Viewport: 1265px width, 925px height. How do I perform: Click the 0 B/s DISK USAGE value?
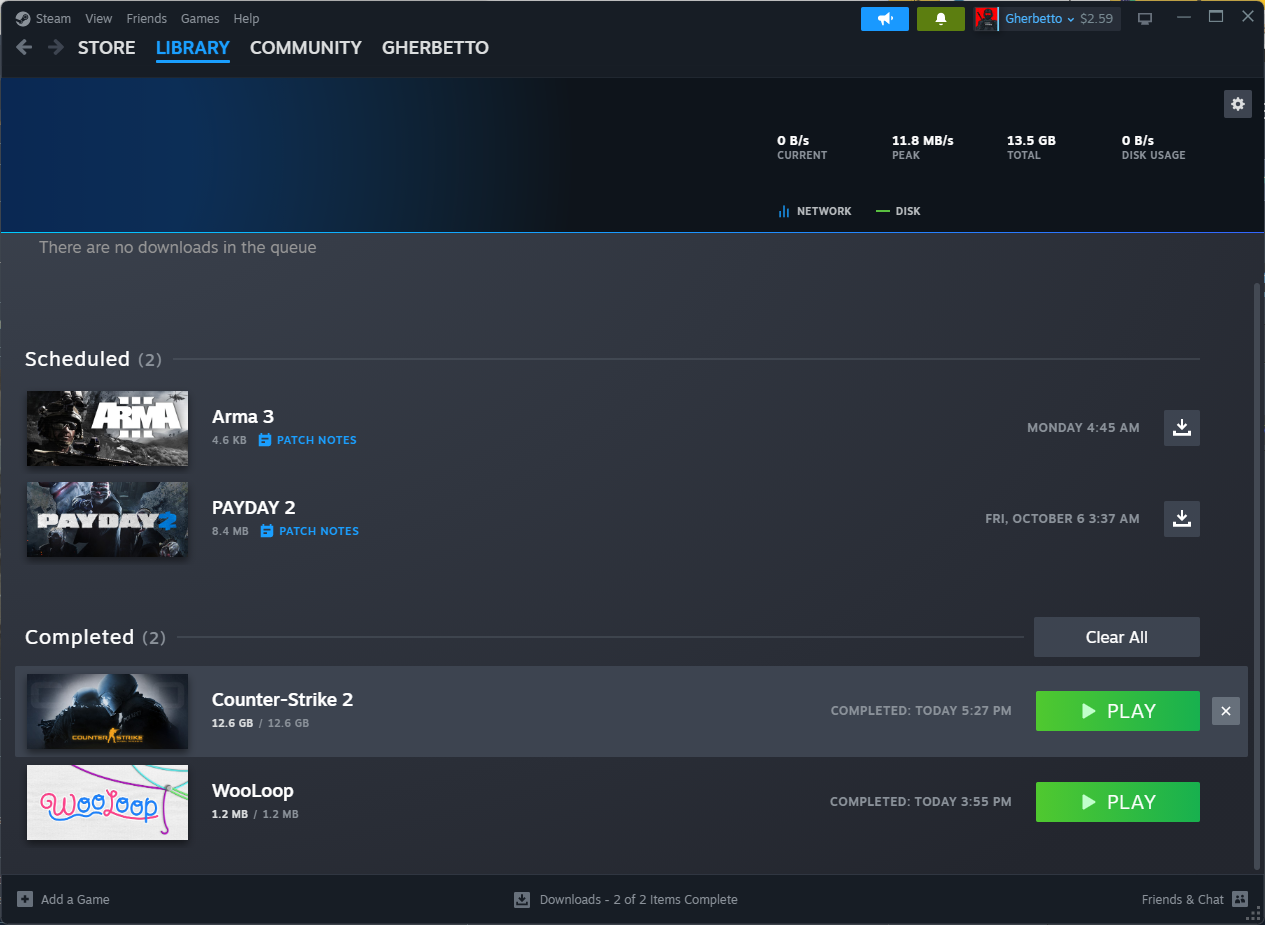point(1138,141)
